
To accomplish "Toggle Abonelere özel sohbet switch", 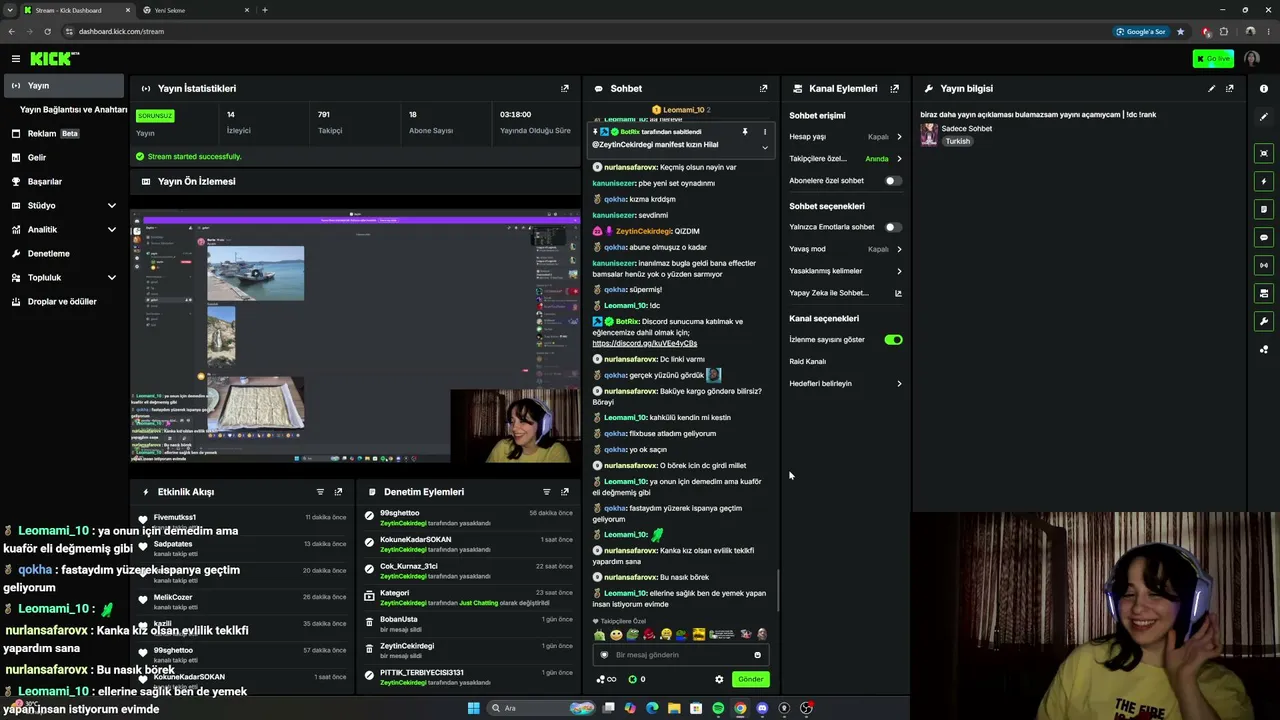I will (893, 181).
